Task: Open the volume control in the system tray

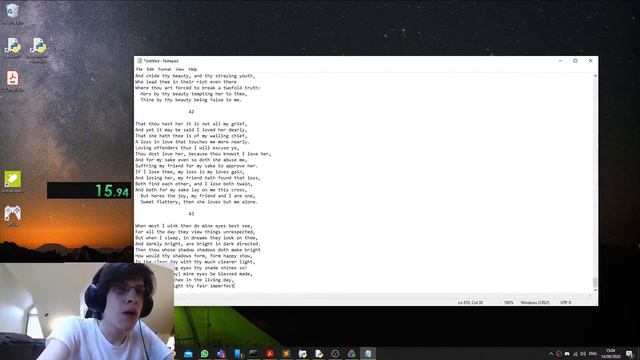Action: point(583,354)
